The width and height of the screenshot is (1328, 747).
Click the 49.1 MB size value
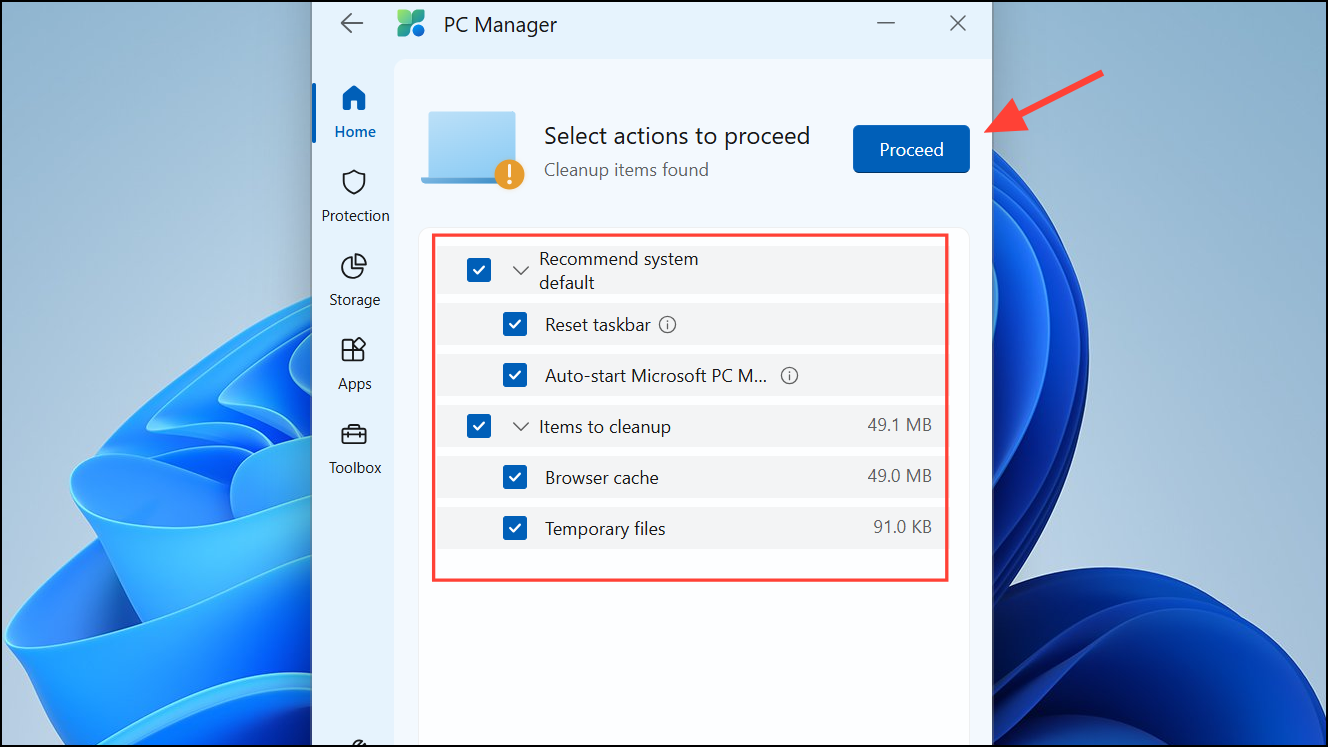pos(899,425)
